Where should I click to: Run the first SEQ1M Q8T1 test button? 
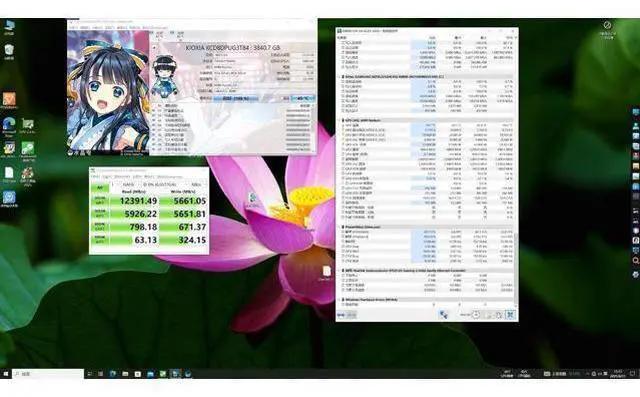tap(100, 200)
